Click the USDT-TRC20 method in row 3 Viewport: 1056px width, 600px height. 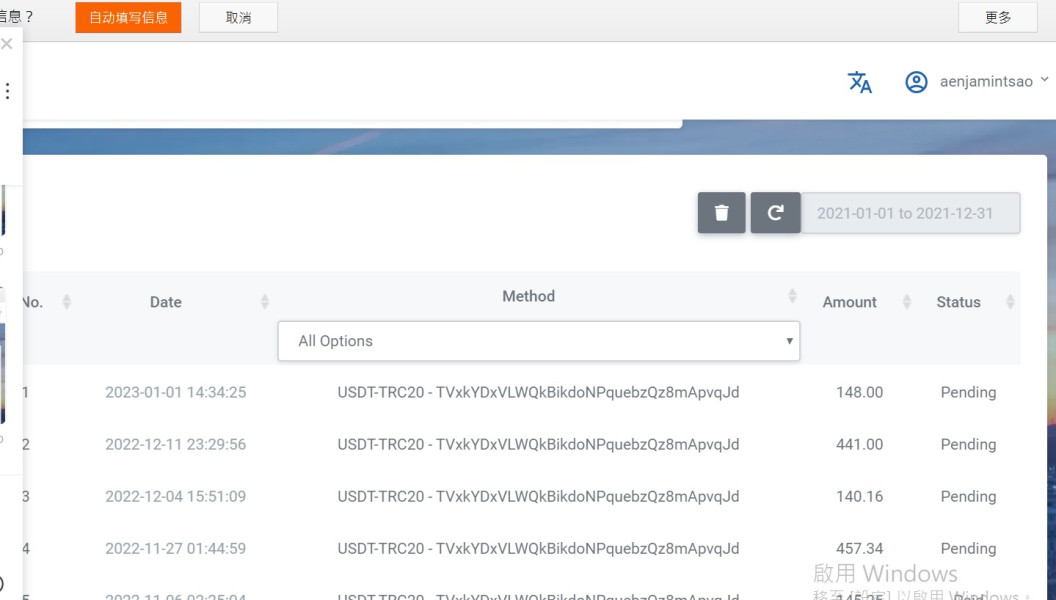coord(538,496)
